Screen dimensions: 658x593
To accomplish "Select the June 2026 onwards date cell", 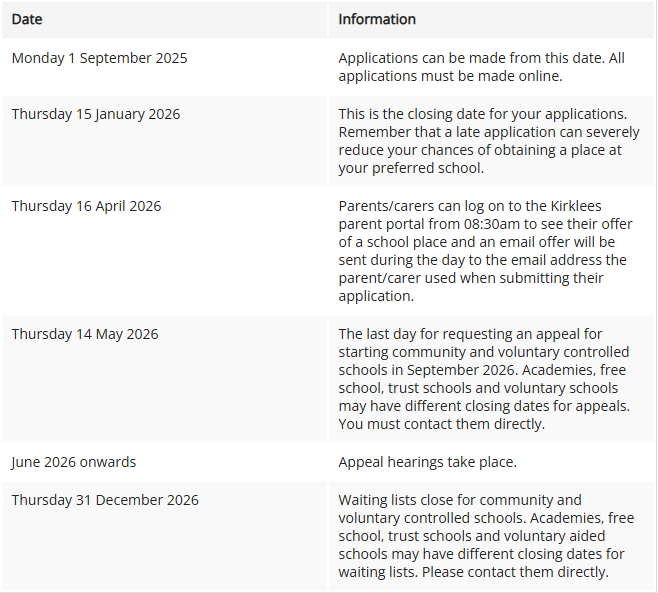I will (164, 462).
